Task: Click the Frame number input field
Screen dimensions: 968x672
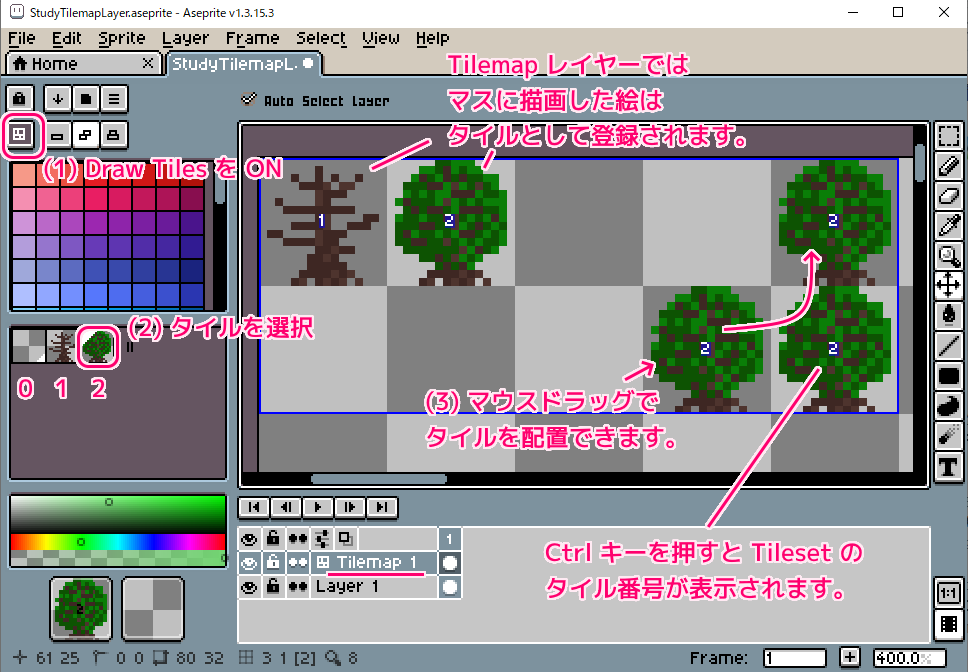Action: click(794, 658)
